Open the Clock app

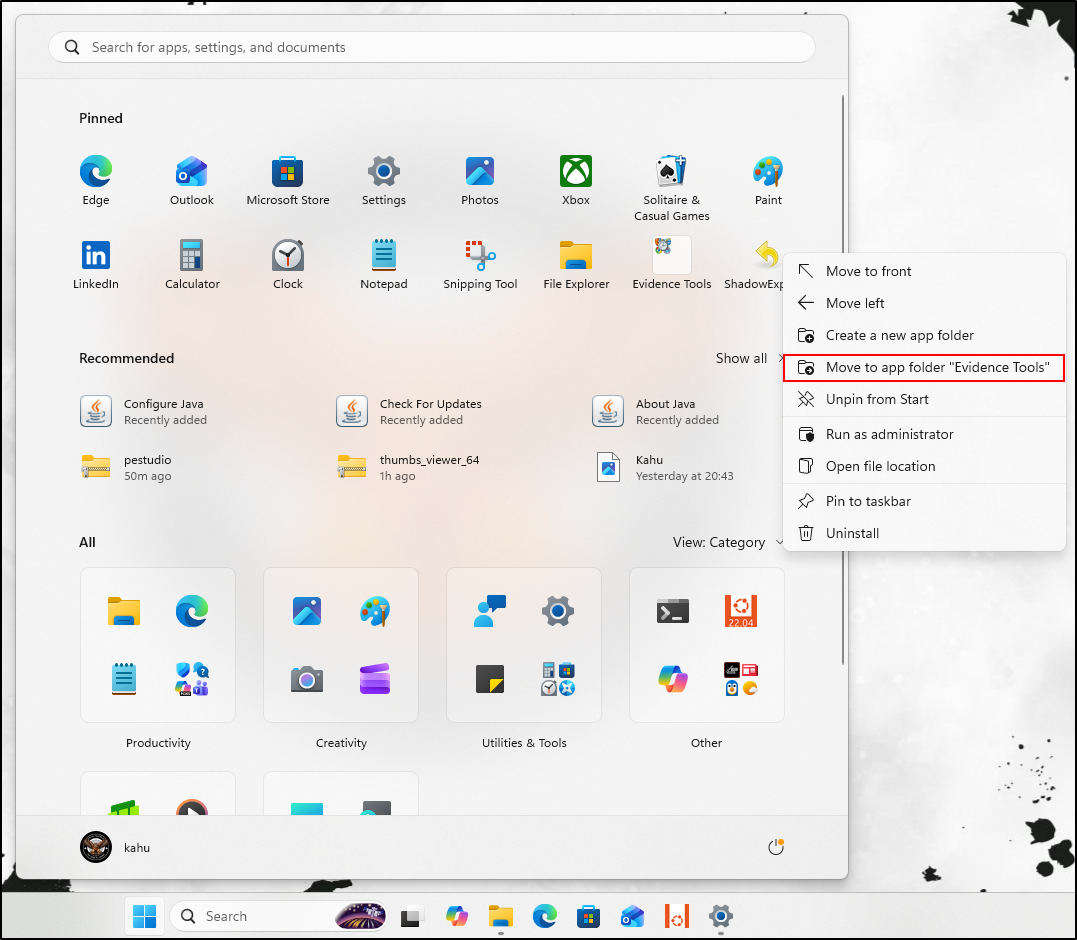click(x=288, y=264)
